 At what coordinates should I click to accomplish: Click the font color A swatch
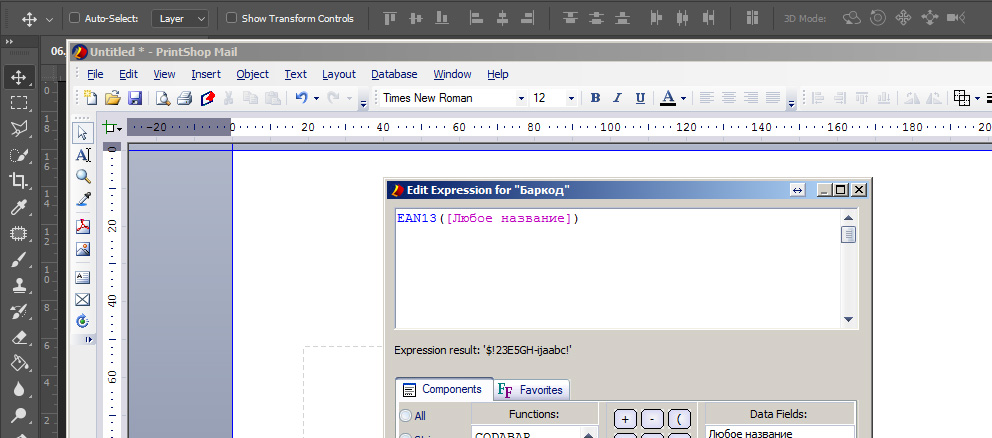pos(668,98)
